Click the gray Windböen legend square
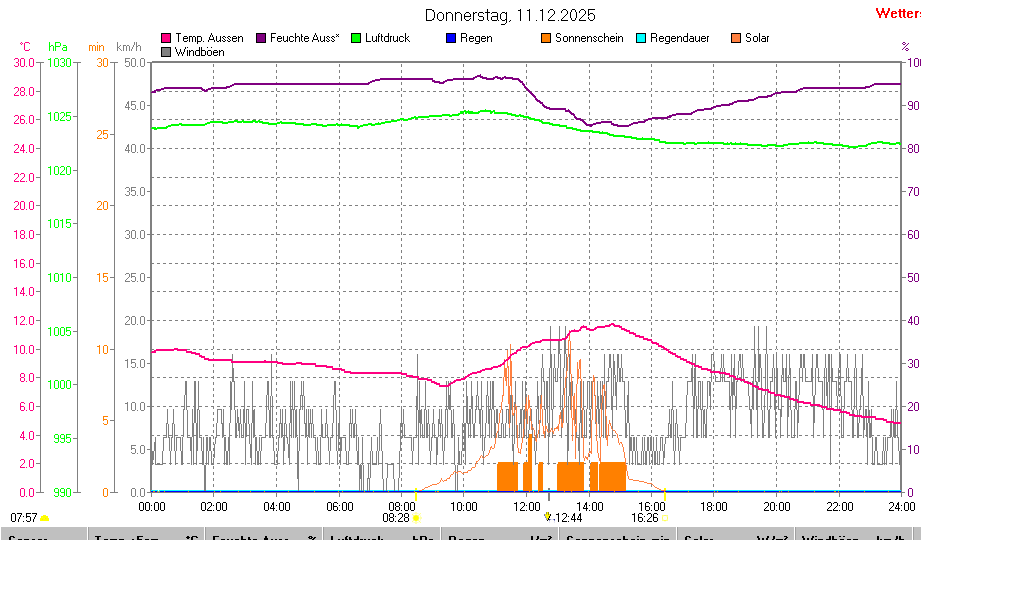Image resolution: width=1024 pixels, height=608 pixels. pos(166,51)
